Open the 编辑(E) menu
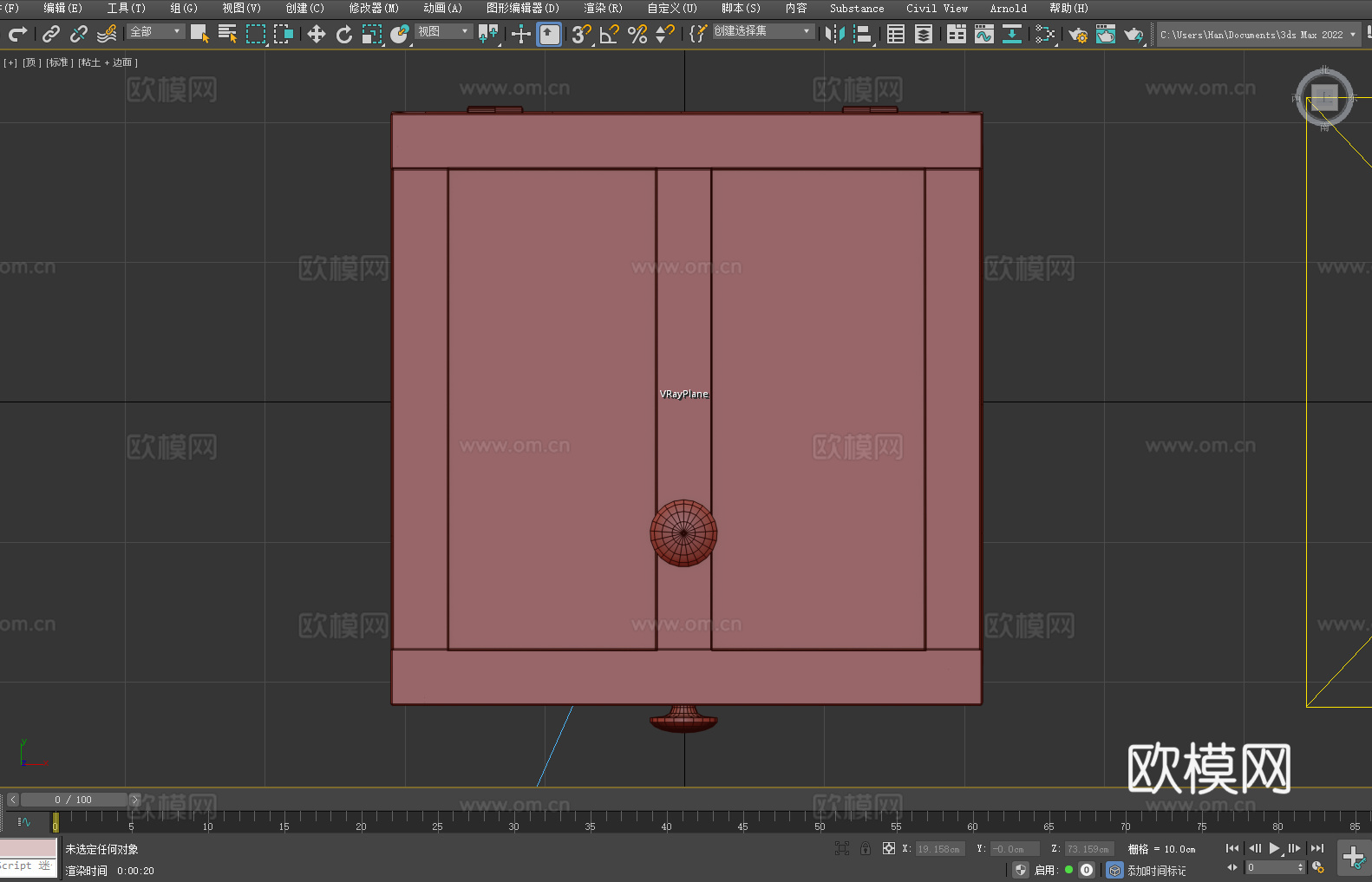 point(62,8)
